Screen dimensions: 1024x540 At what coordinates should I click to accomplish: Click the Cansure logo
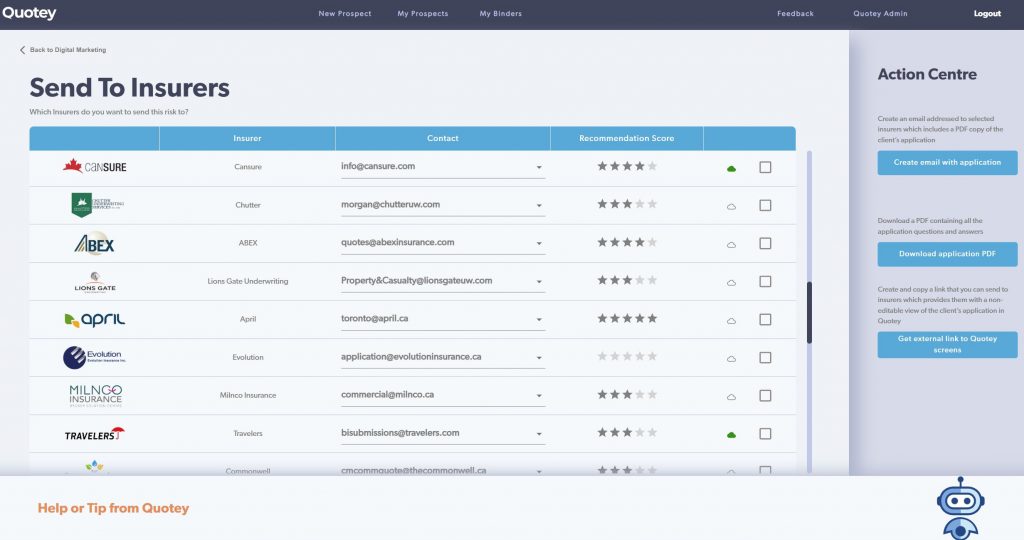click(x=95, y=166)
